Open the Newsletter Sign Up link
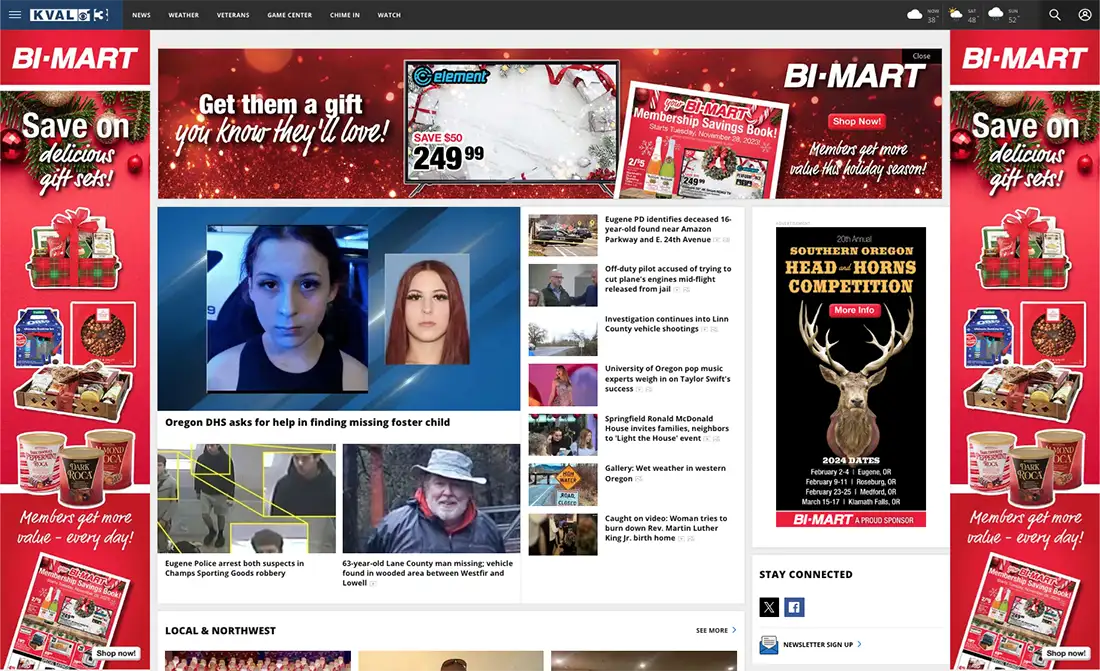The image size is (1100, 671). pos(818,644)
